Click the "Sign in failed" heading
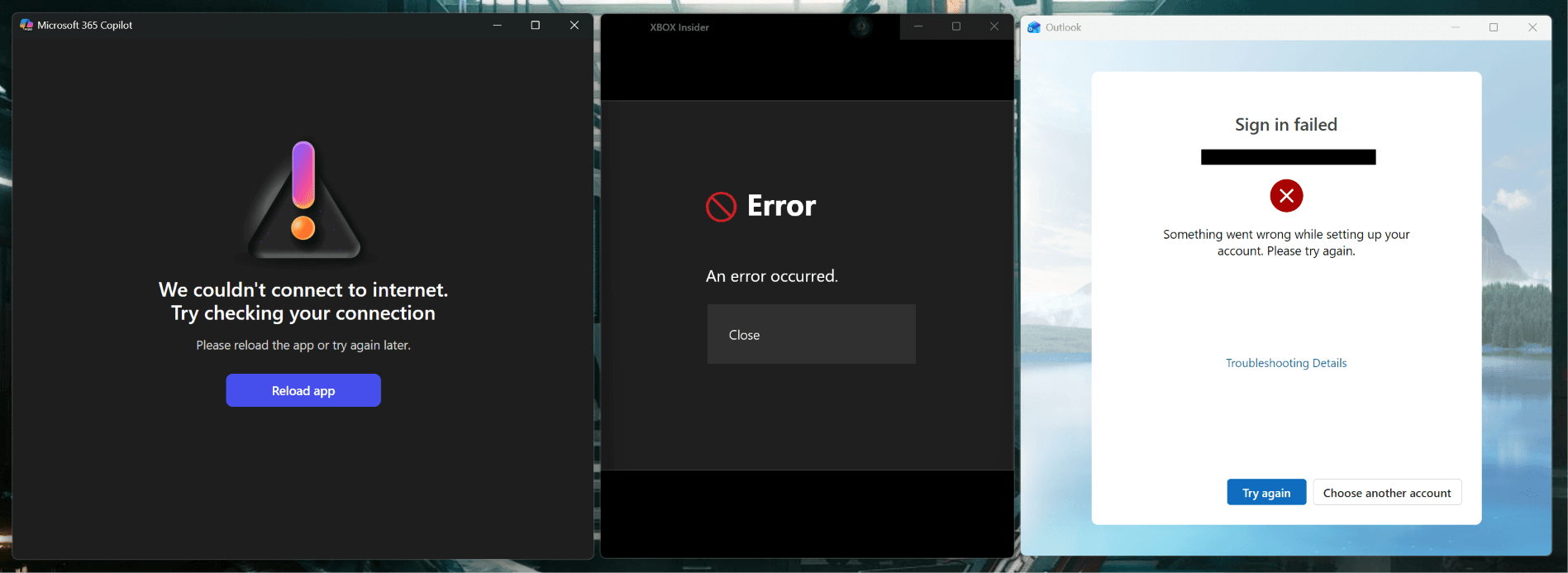The width and height of the screenshot is (1568, 573). coord(1286,125)
